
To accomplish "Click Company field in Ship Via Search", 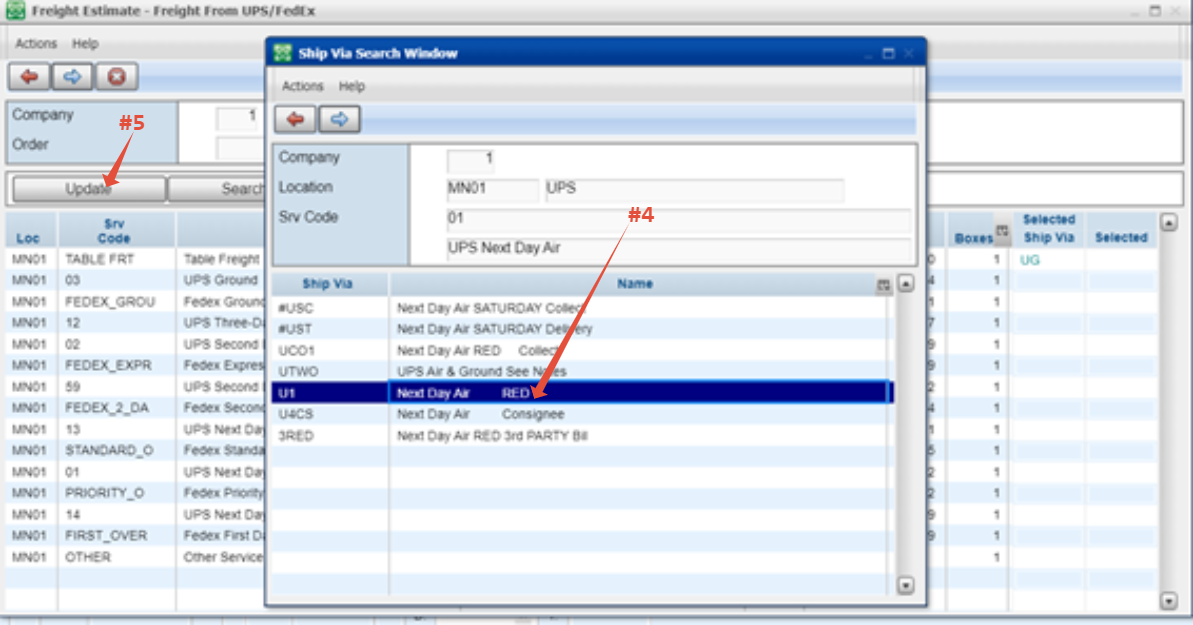I will click(x=470, y=160).
